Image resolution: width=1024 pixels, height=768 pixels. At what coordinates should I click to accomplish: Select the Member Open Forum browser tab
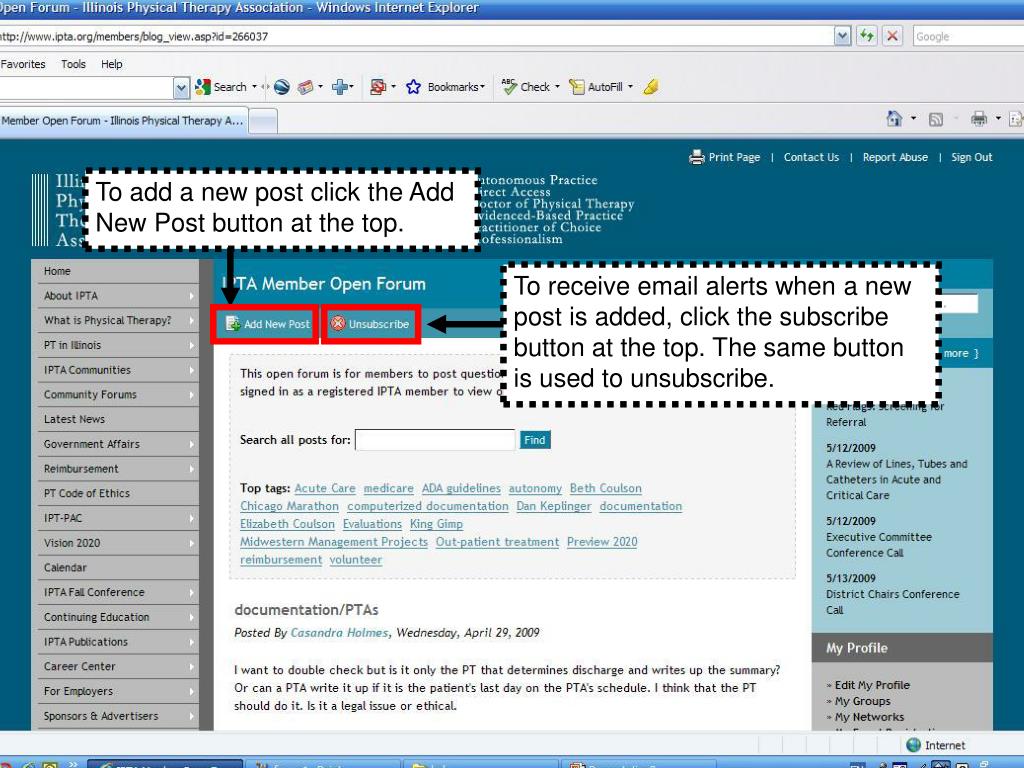[x=123, y=121]
